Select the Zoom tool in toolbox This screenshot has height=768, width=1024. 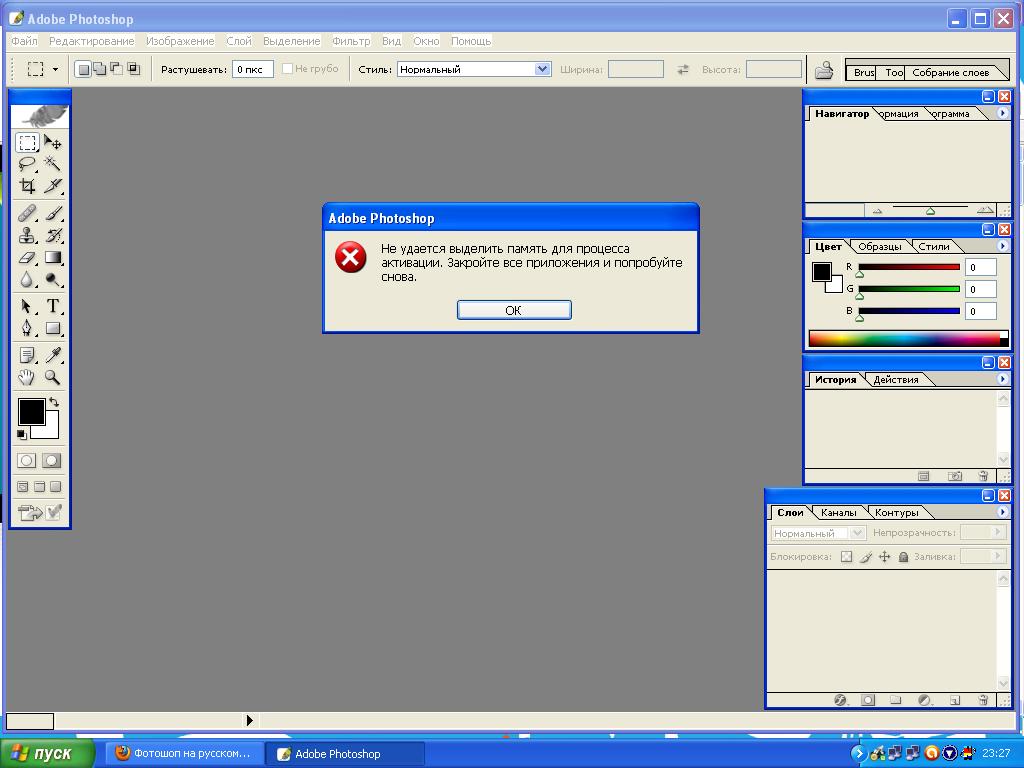[x=53, y=377]
